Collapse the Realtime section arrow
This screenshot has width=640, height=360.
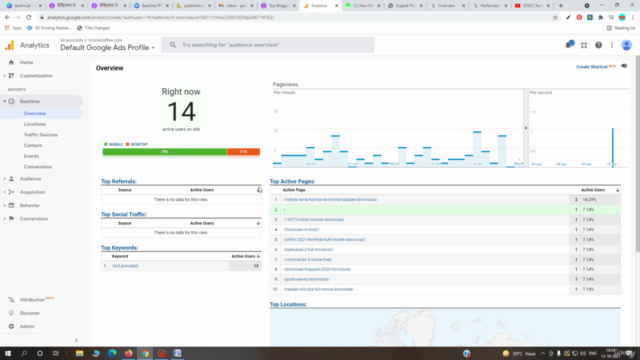(x=4, y=101)
